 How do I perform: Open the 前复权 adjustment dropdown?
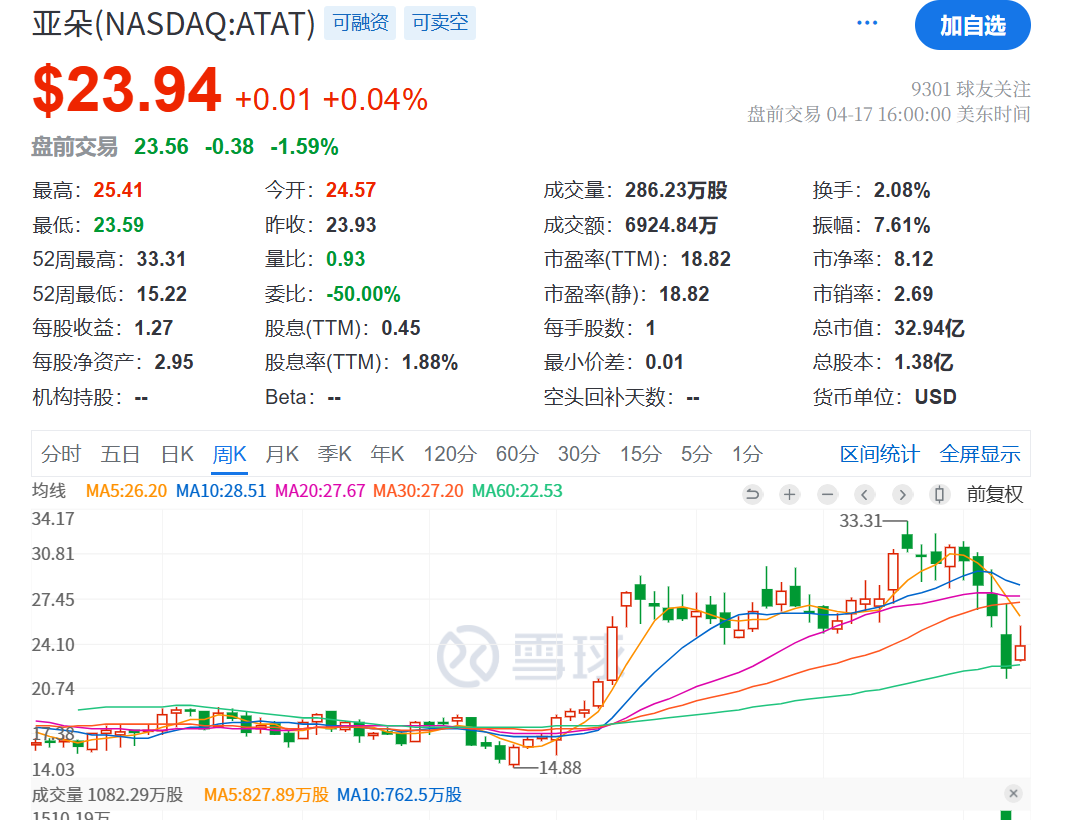994,494
